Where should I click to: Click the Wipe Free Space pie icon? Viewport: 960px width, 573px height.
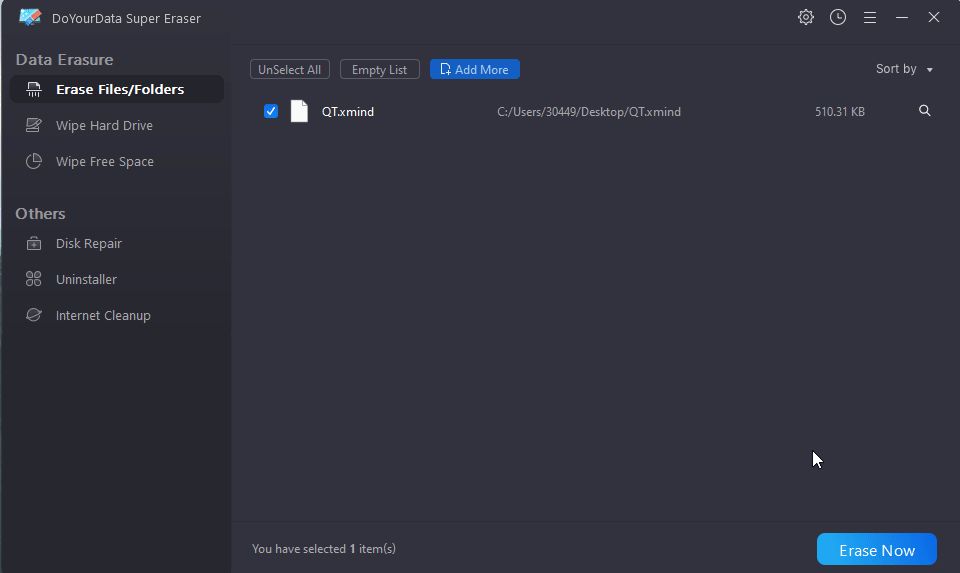(x=34, y=161)
